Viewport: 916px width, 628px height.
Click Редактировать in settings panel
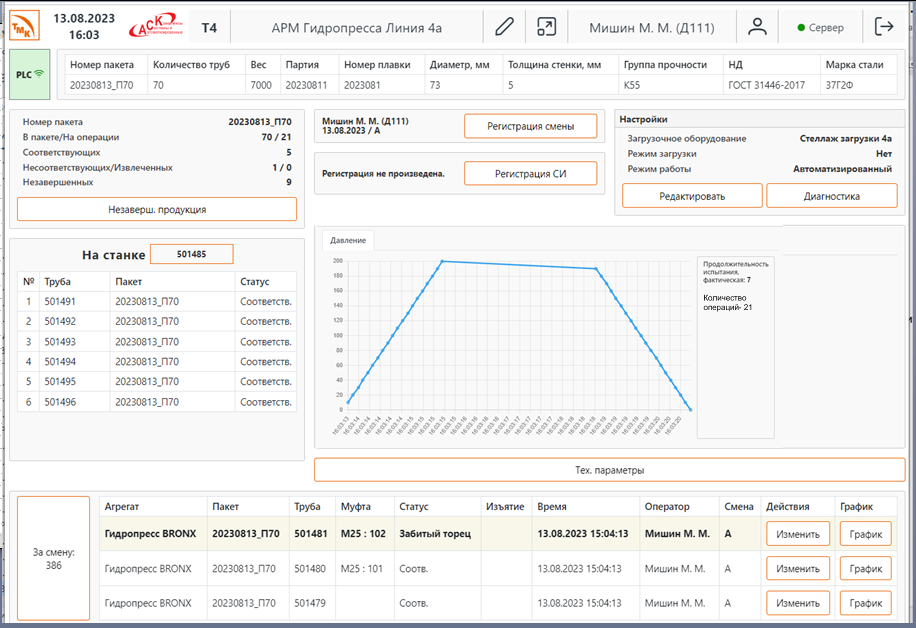692,196
